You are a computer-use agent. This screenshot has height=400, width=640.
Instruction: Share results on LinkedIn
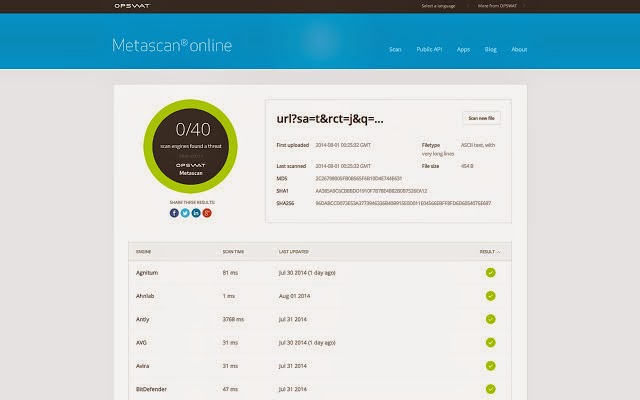pyautogui.click(x=196, y=213)
